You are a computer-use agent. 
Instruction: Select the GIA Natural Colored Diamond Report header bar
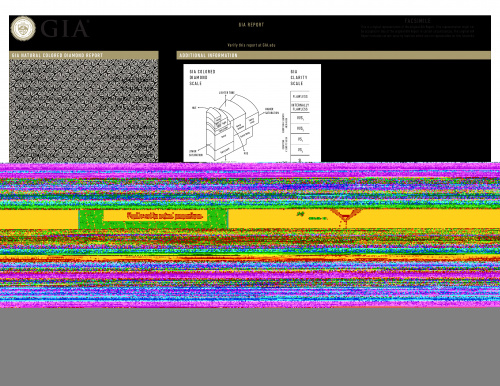(84, 55)
